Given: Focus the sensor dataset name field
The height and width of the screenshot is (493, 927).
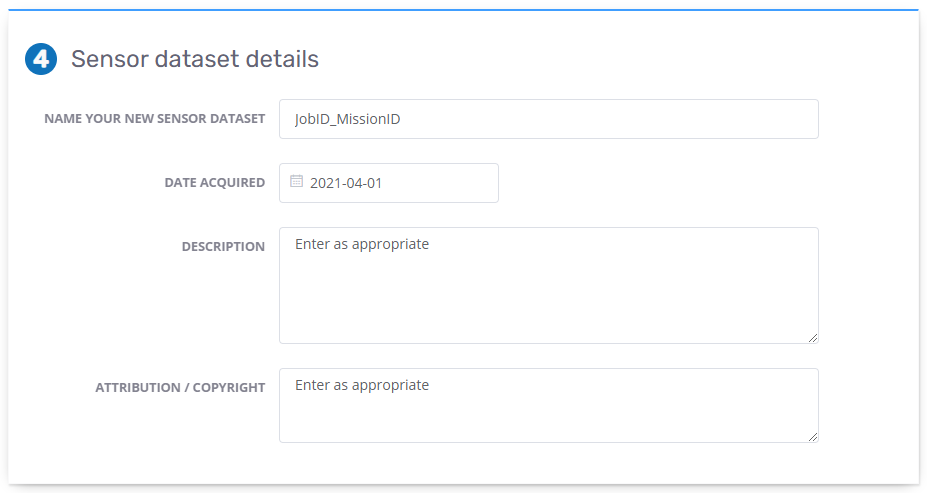Looking at the screenshot, I should pyautogui.click(x=549, y=119).
